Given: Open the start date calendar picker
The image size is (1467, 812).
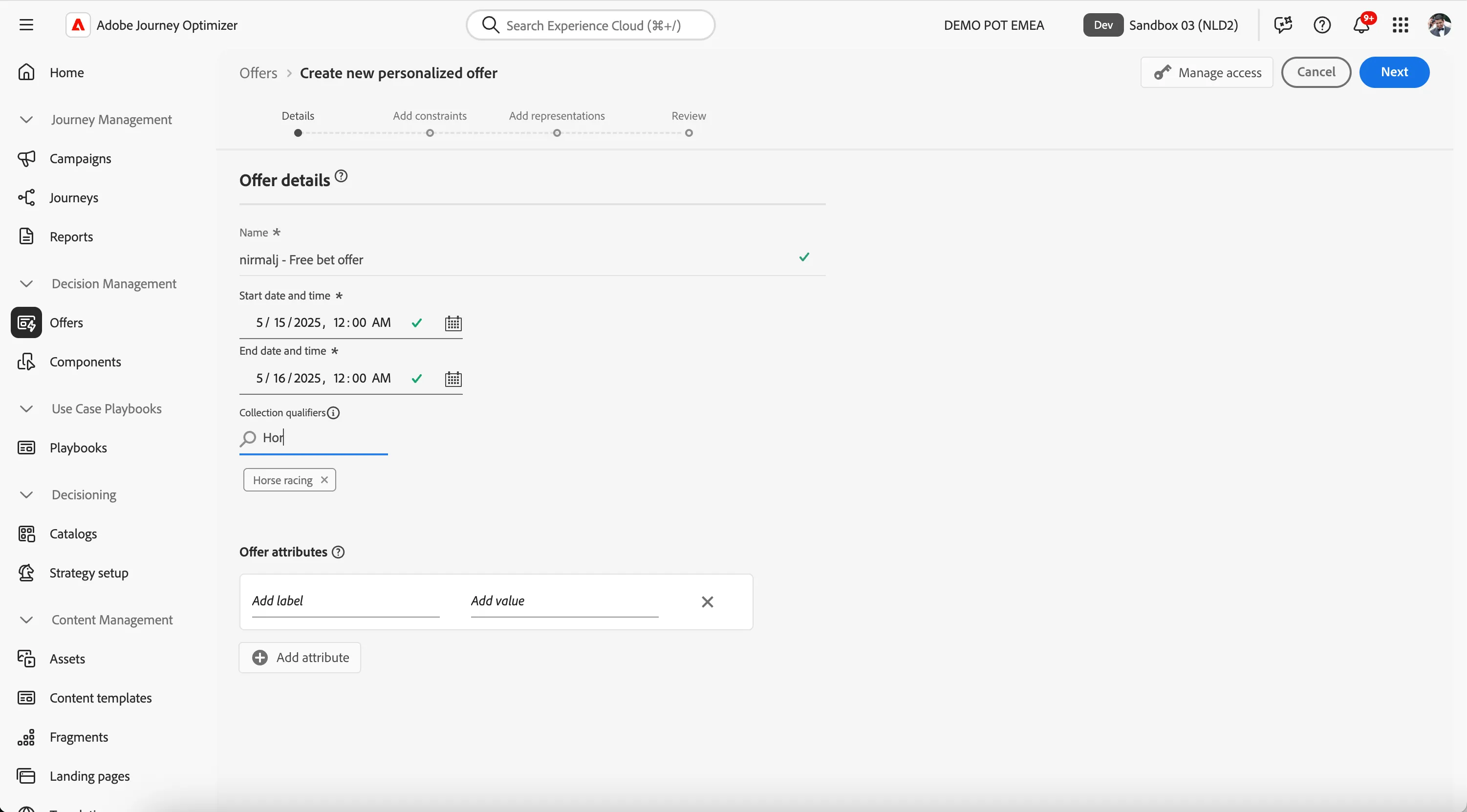Looking at the screenshot, I should pos(453,323).
